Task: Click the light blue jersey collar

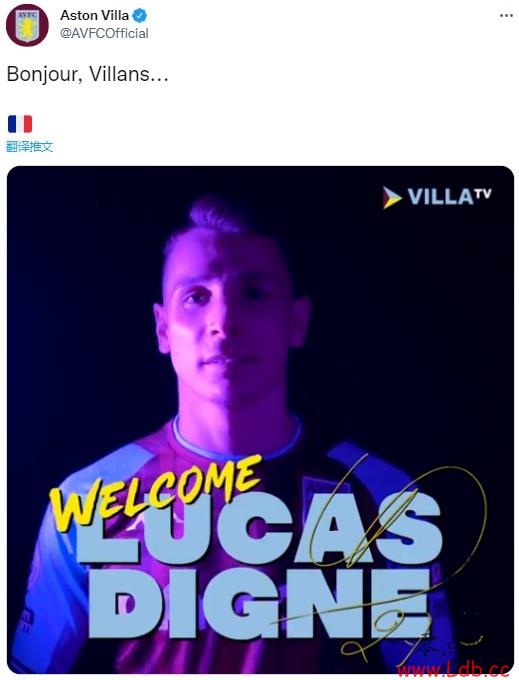Action: pos(237,438)
